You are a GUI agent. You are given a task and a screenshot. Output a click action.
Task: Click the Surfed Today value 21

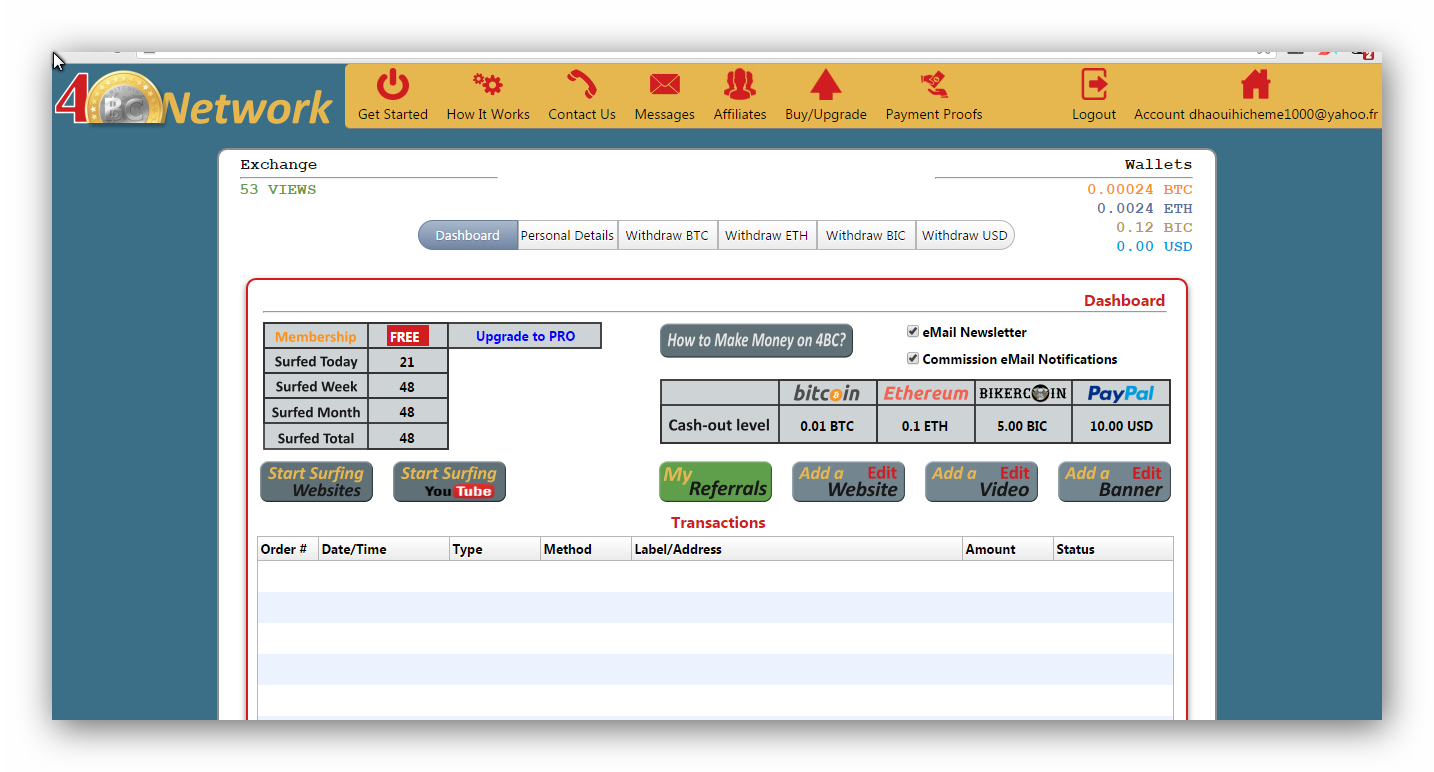coord(407,362)
